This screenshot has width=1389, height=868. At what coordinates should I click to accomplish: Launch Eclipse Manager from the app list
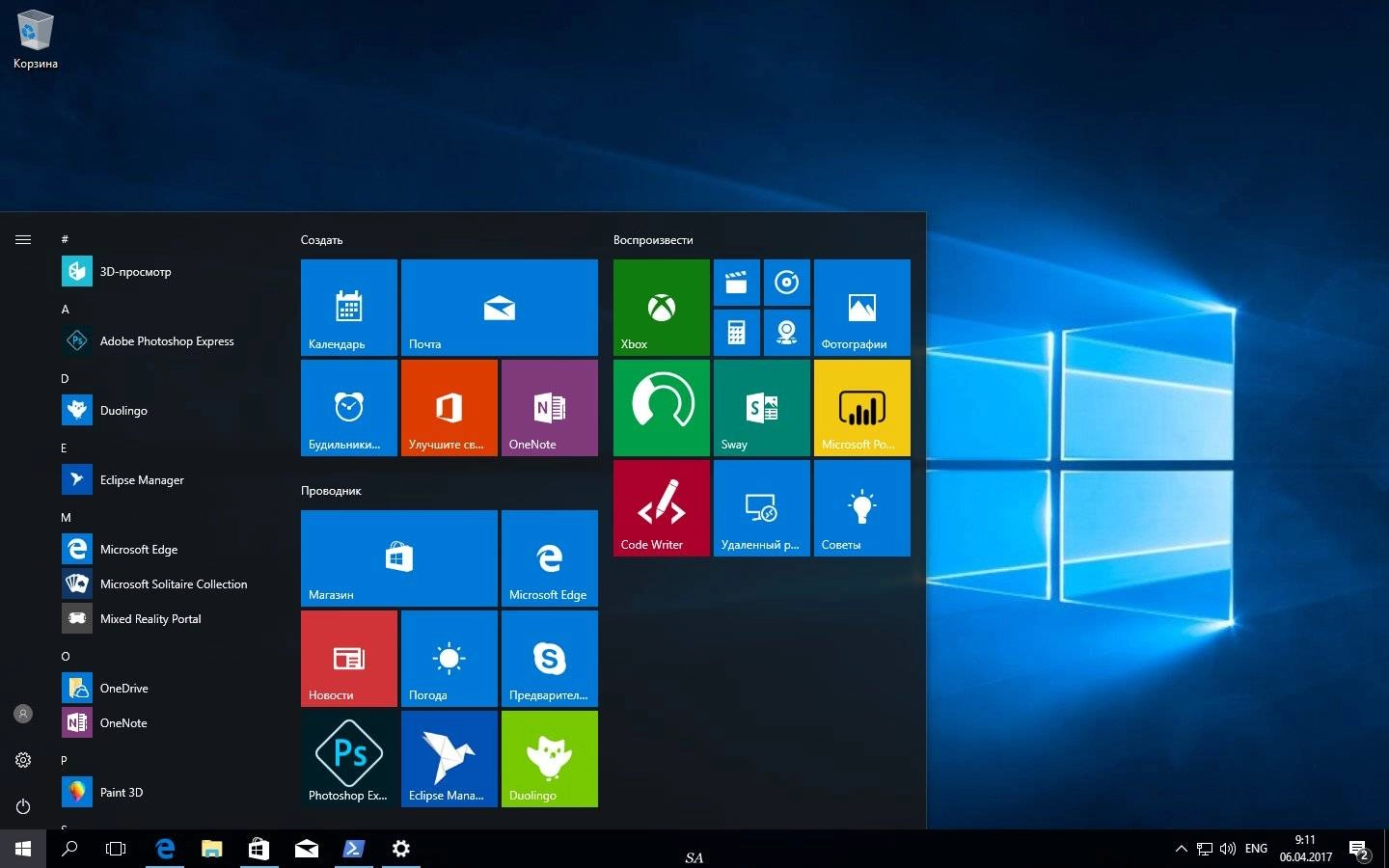click(168, 480)
